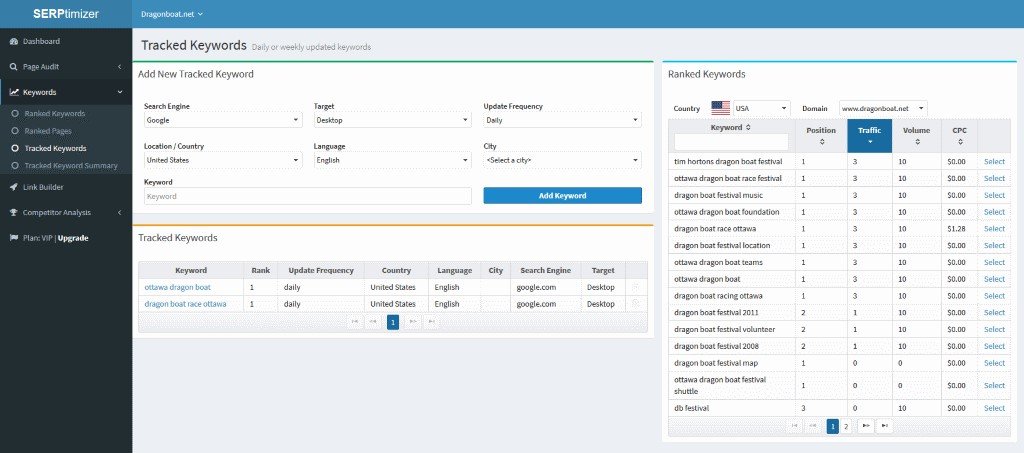Open the ottawa dragon boat tracked link
Image resolution: width=1024 pixels, height=453 pixels.
coord(178,287)
